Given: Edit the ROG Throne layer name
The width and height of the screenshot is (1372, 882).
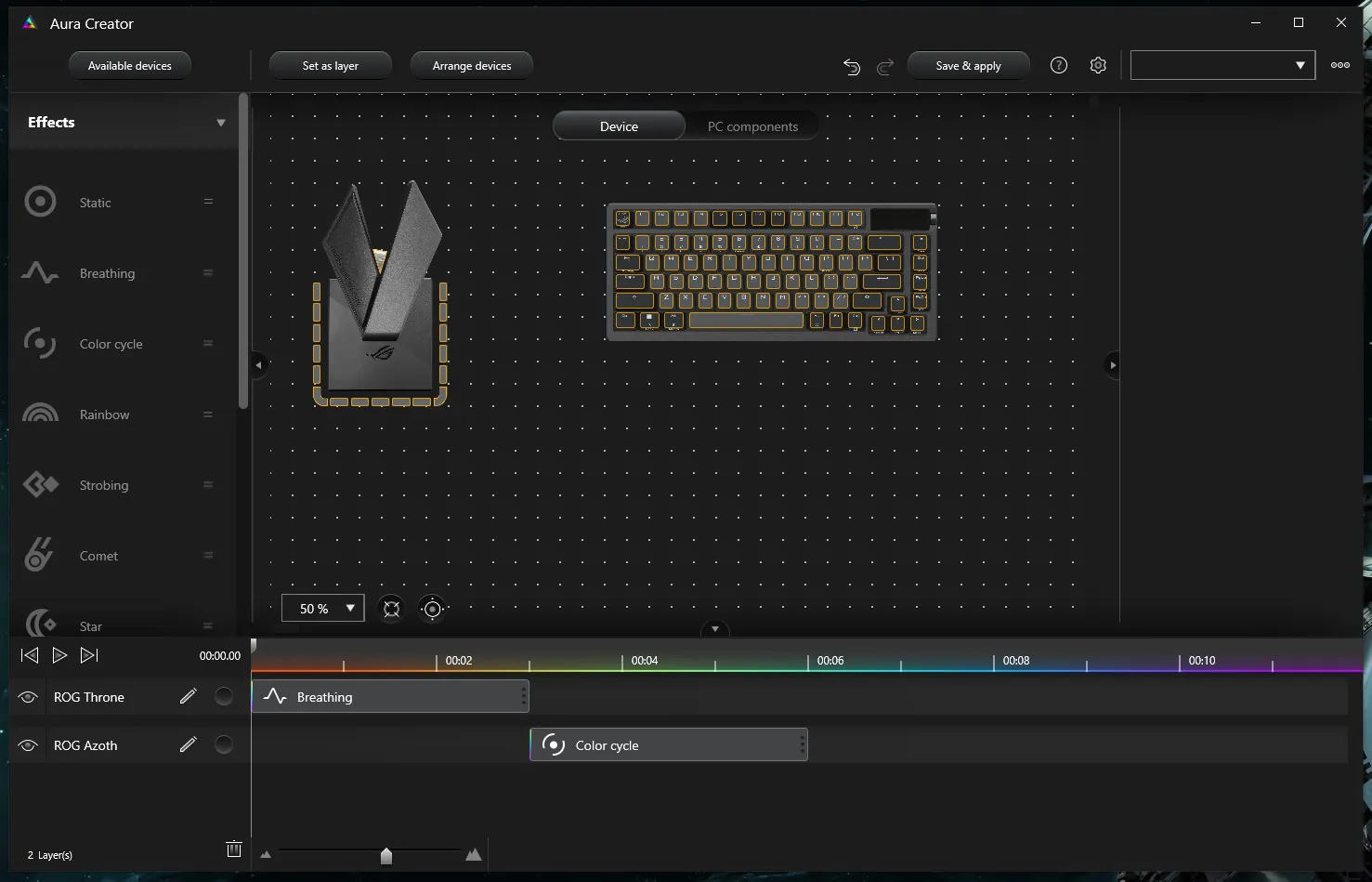Looking at the screenshot, I should (x=189, y=696).
